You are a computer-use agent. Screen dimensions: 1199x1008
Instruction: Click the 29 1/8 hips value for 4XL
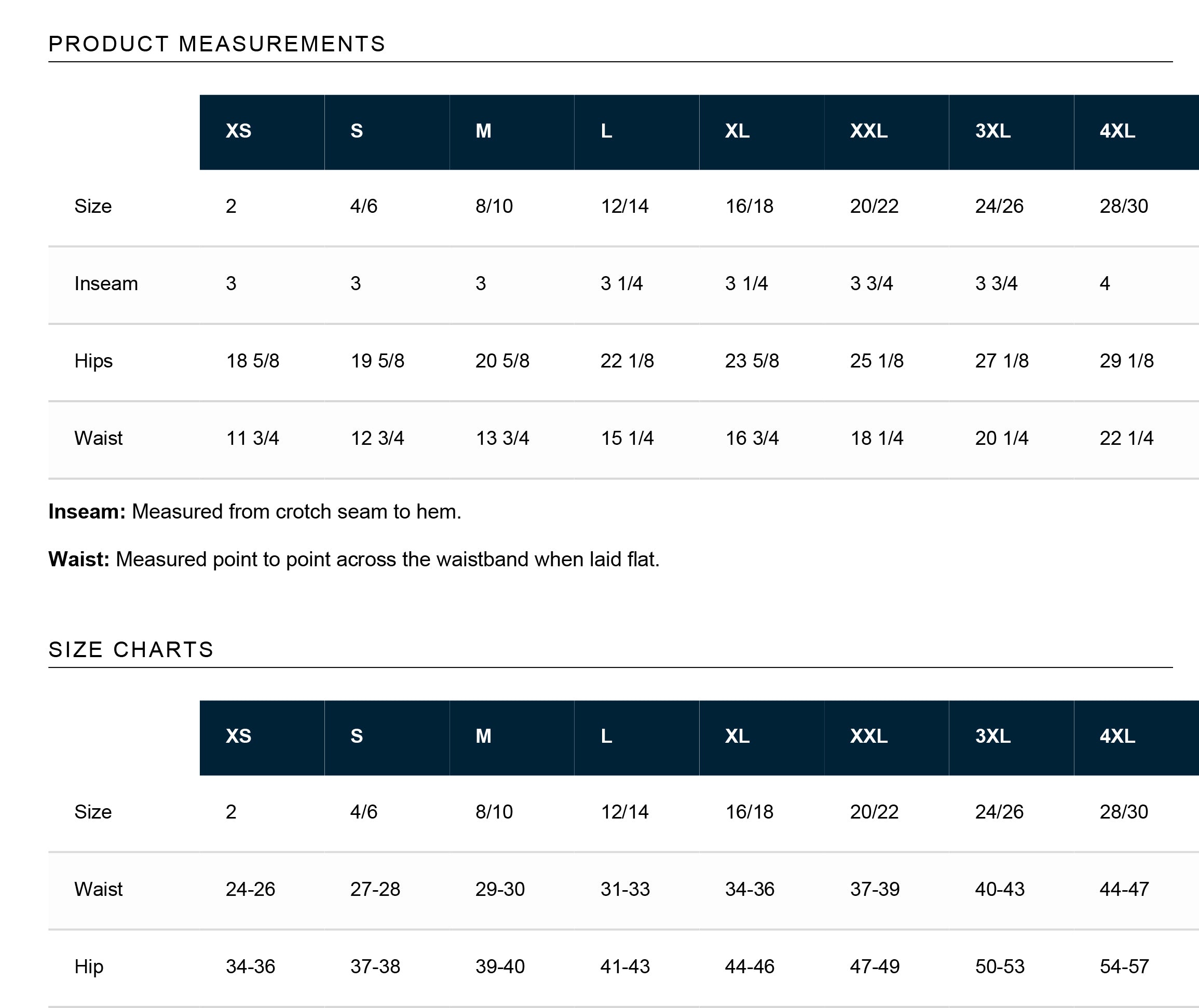[x=1126, y=361]
